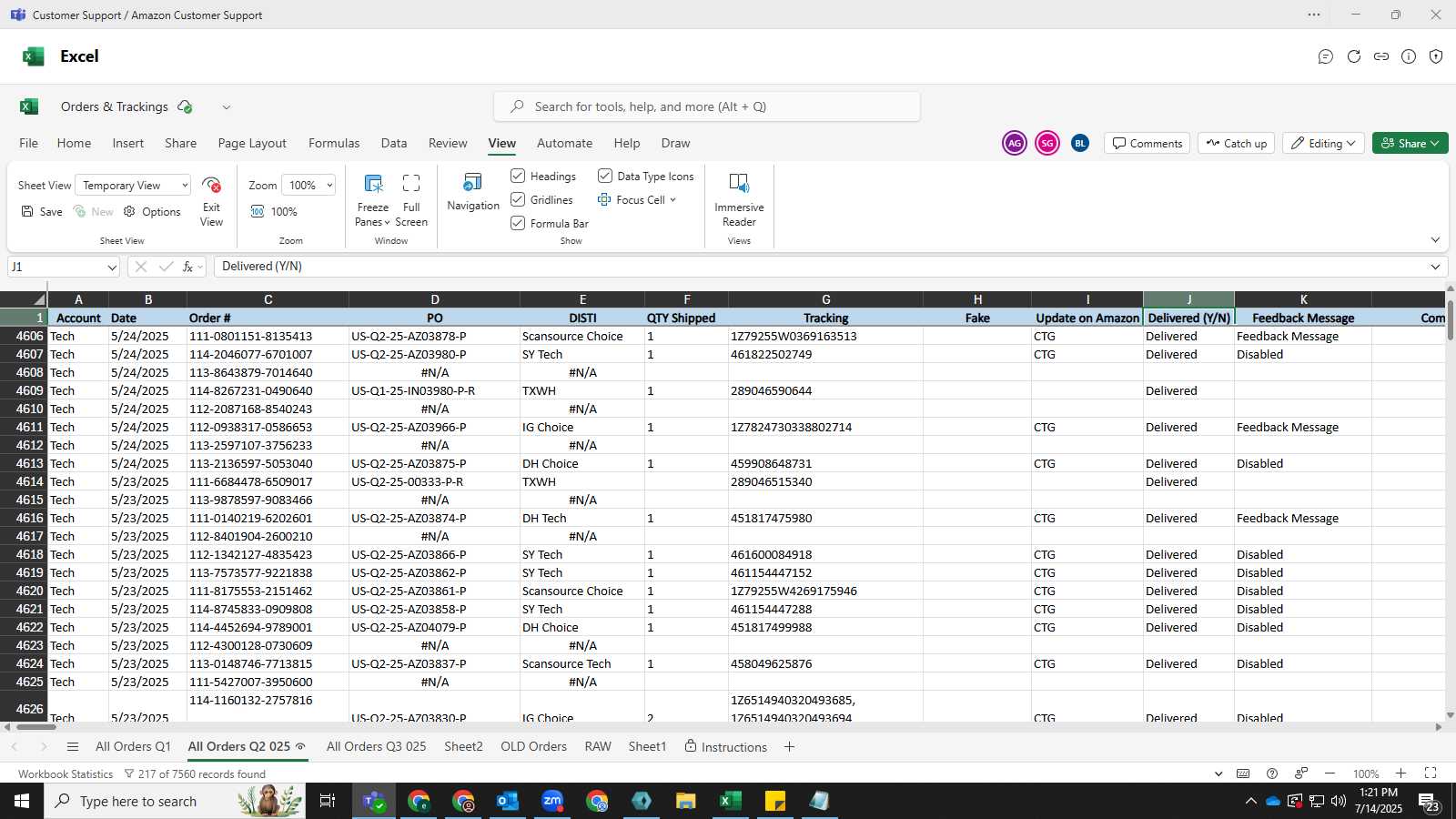Open the Name Box dropdown arrow
Screen dimensions: 1456x819
click(112, 268)
